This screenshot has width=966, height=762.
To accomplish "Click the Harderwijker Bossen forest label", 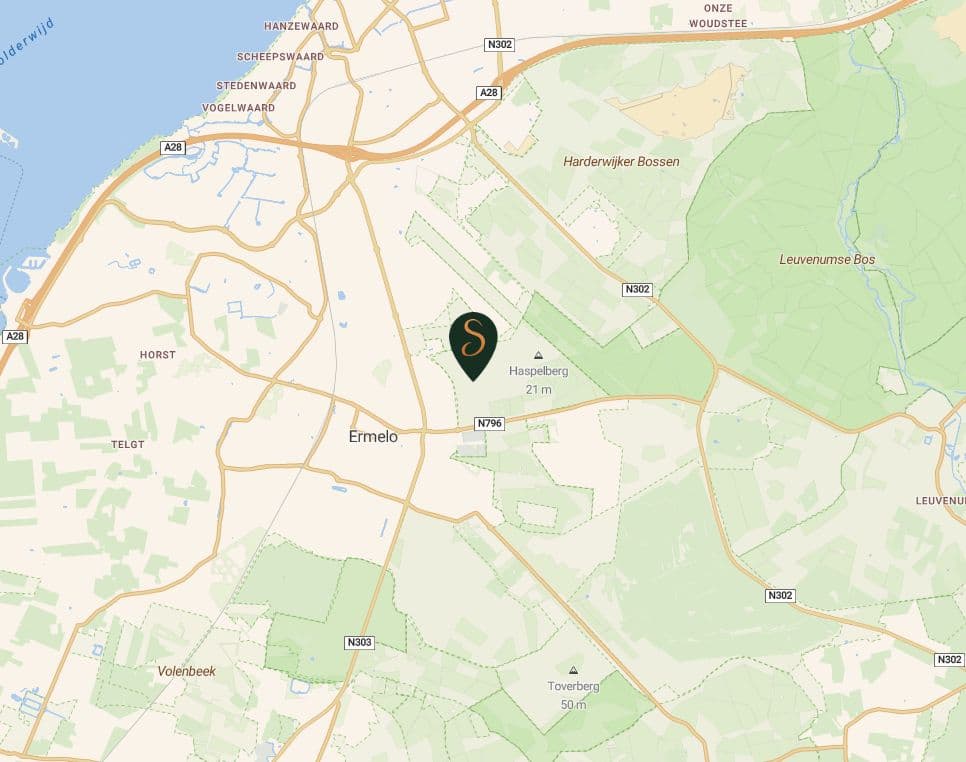I will 621,161.
